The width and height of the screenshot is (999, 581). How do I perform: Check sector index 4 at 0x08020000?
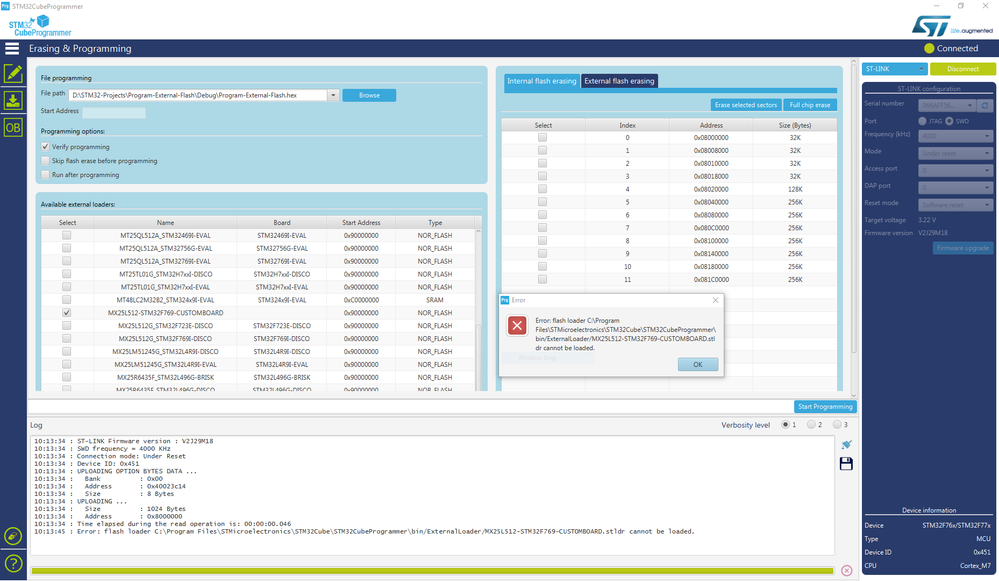542,189
